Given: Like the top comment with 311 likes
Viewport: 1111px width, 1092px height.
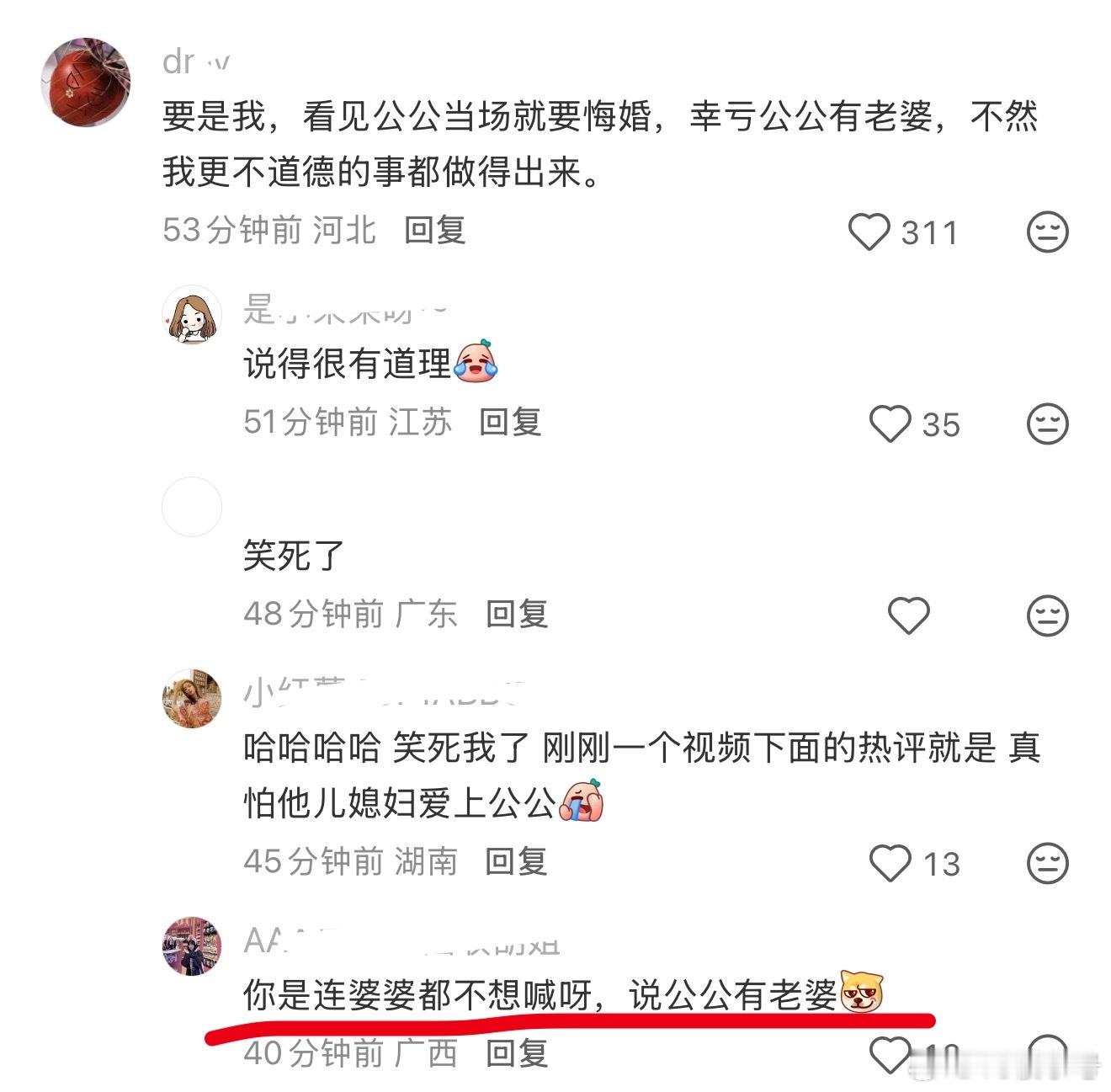Looking at the screenshot, I should coord(869,232).
